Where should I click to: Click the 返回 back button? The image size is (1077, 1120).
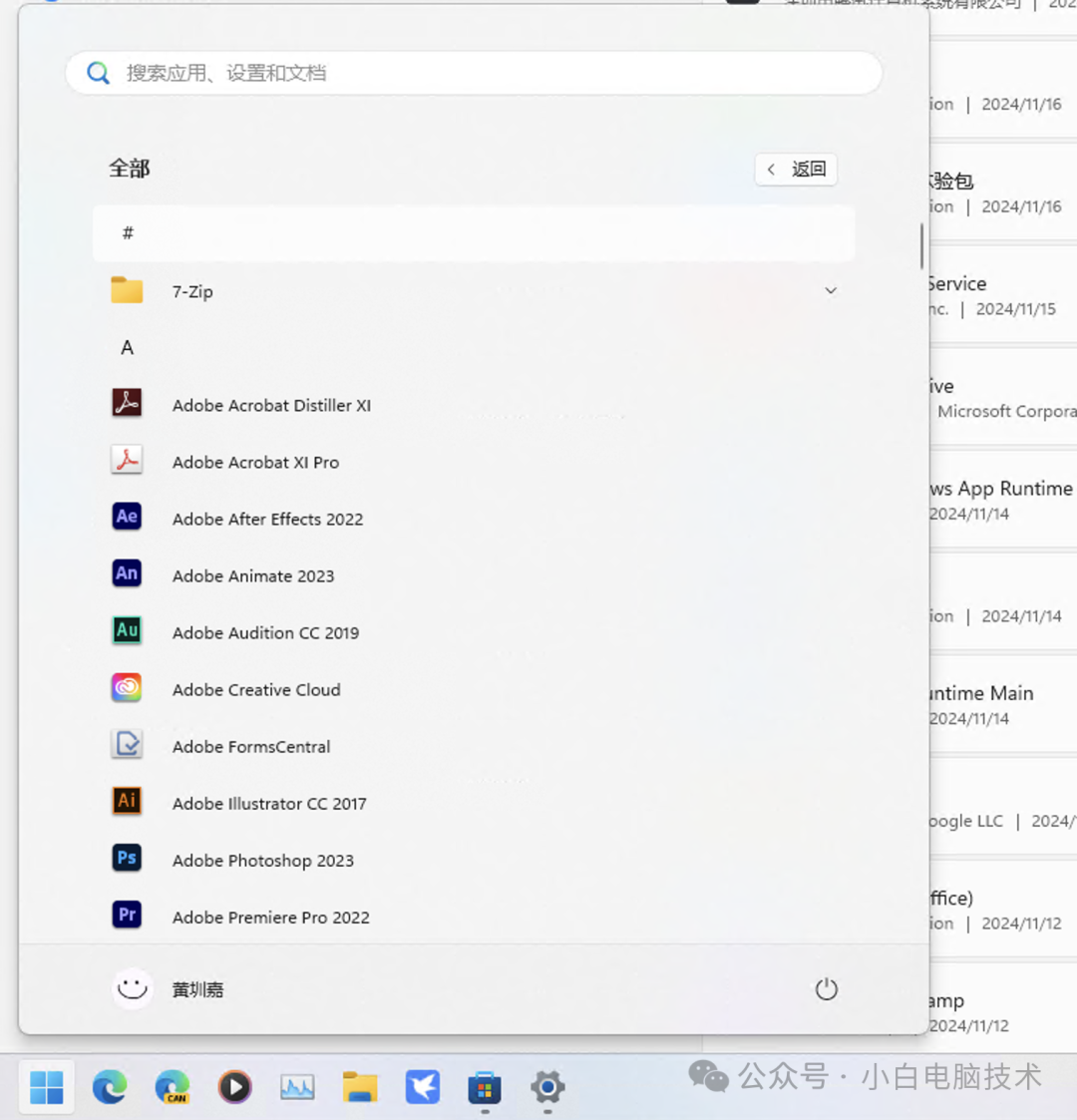(x=797, y=170)
